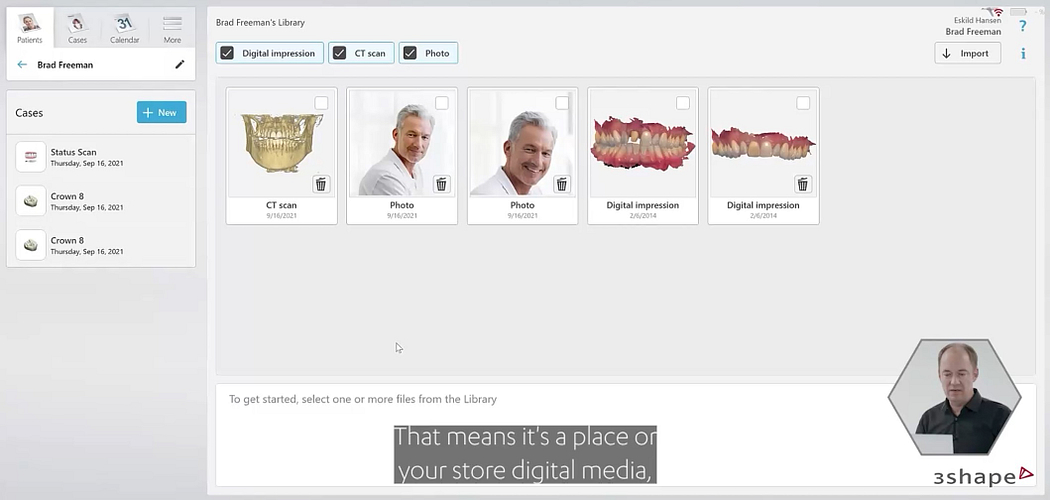This screenshot has height=500, width=1050.
Task: Delete the last Digital impression item
Action: pyautogui.click(x=802, y=184)
